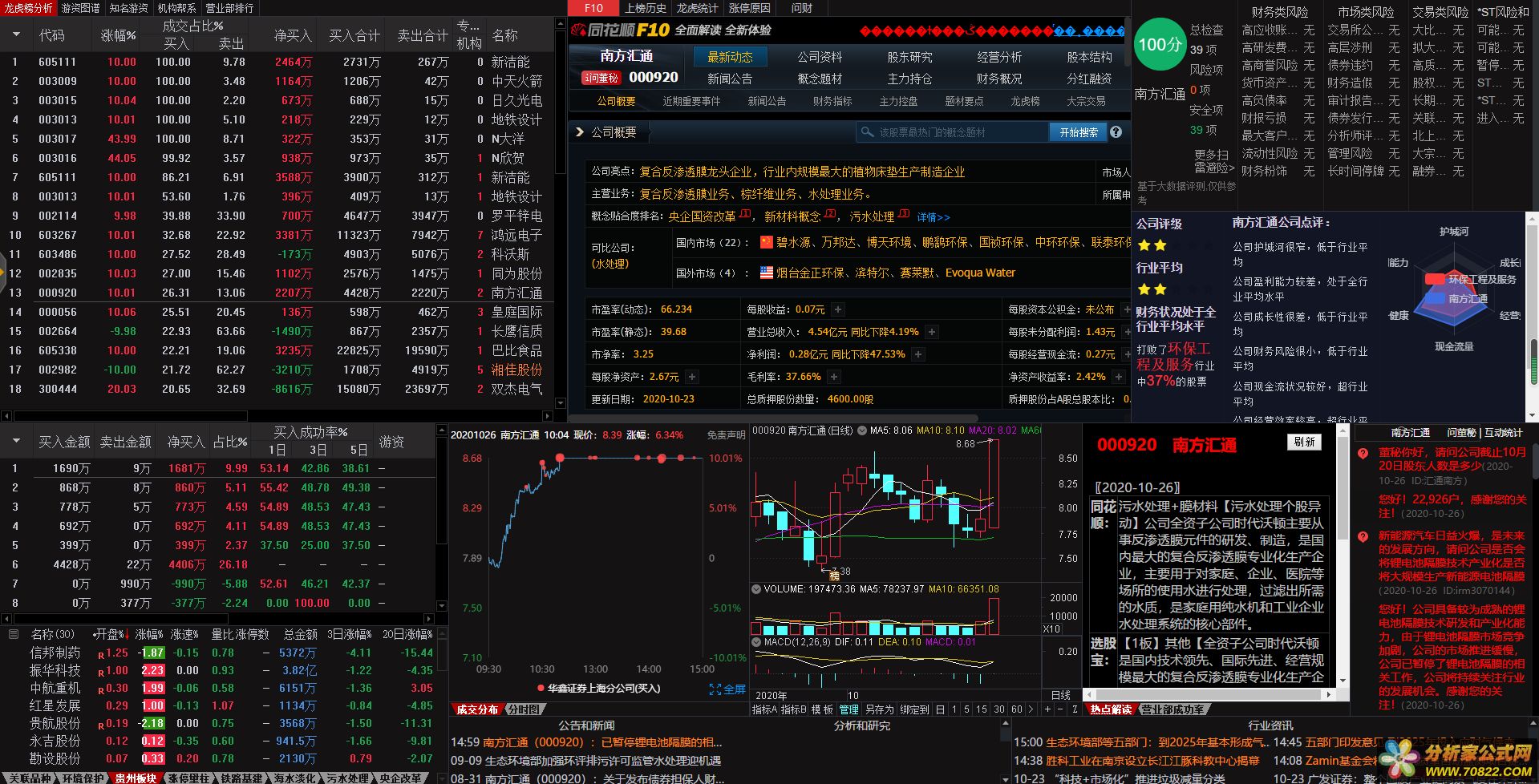1539x784 pixels.
Task: Advance K-line periods with the > arrow
Action: (1031, 709)
